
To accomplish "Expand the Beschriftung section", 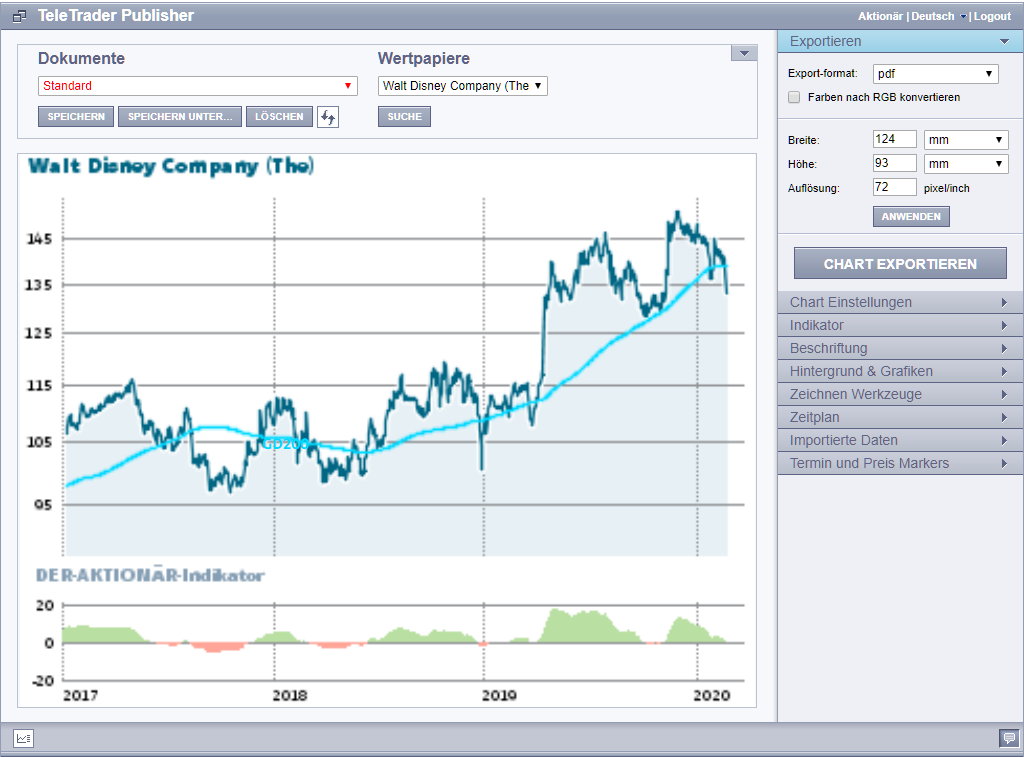I will click(x=900, y=348).
